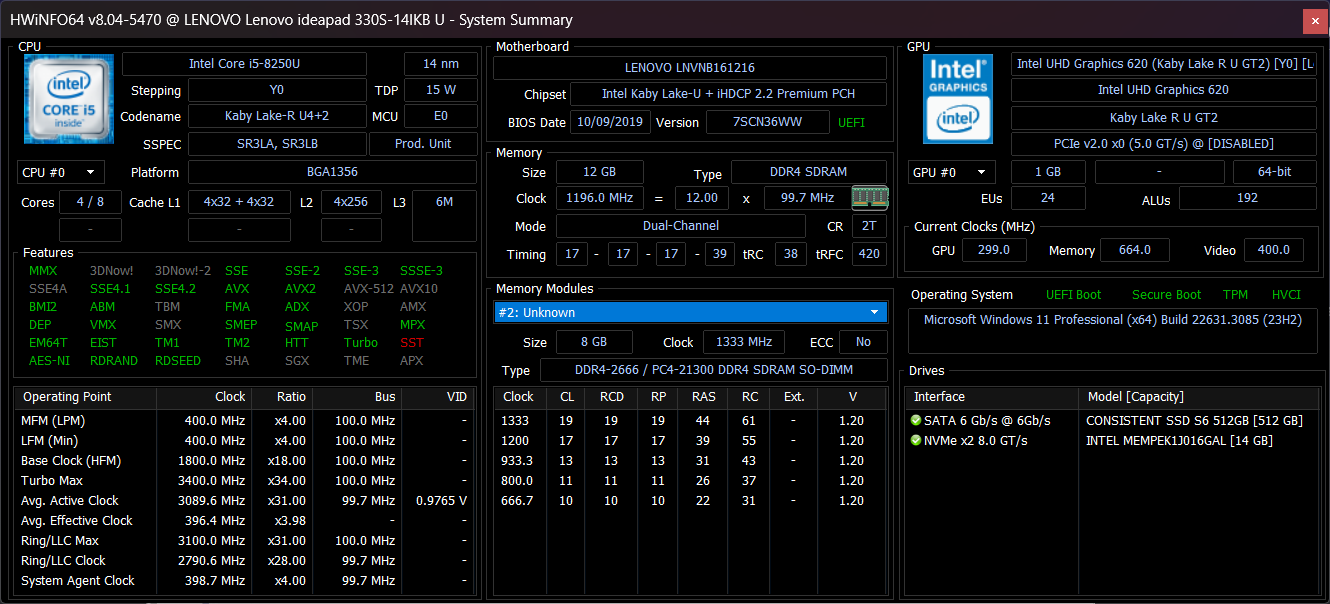The image size is (1330, 604).
Task: Click the Model [Capacity] column header
Action: coord(1197,397)
